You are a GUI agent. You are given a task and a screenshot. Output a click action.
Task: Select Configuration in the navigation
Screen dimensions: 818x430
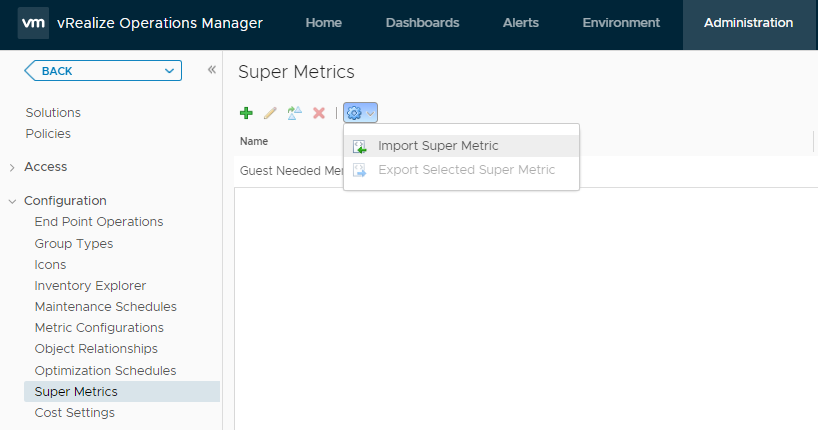(x=65, y=201)
